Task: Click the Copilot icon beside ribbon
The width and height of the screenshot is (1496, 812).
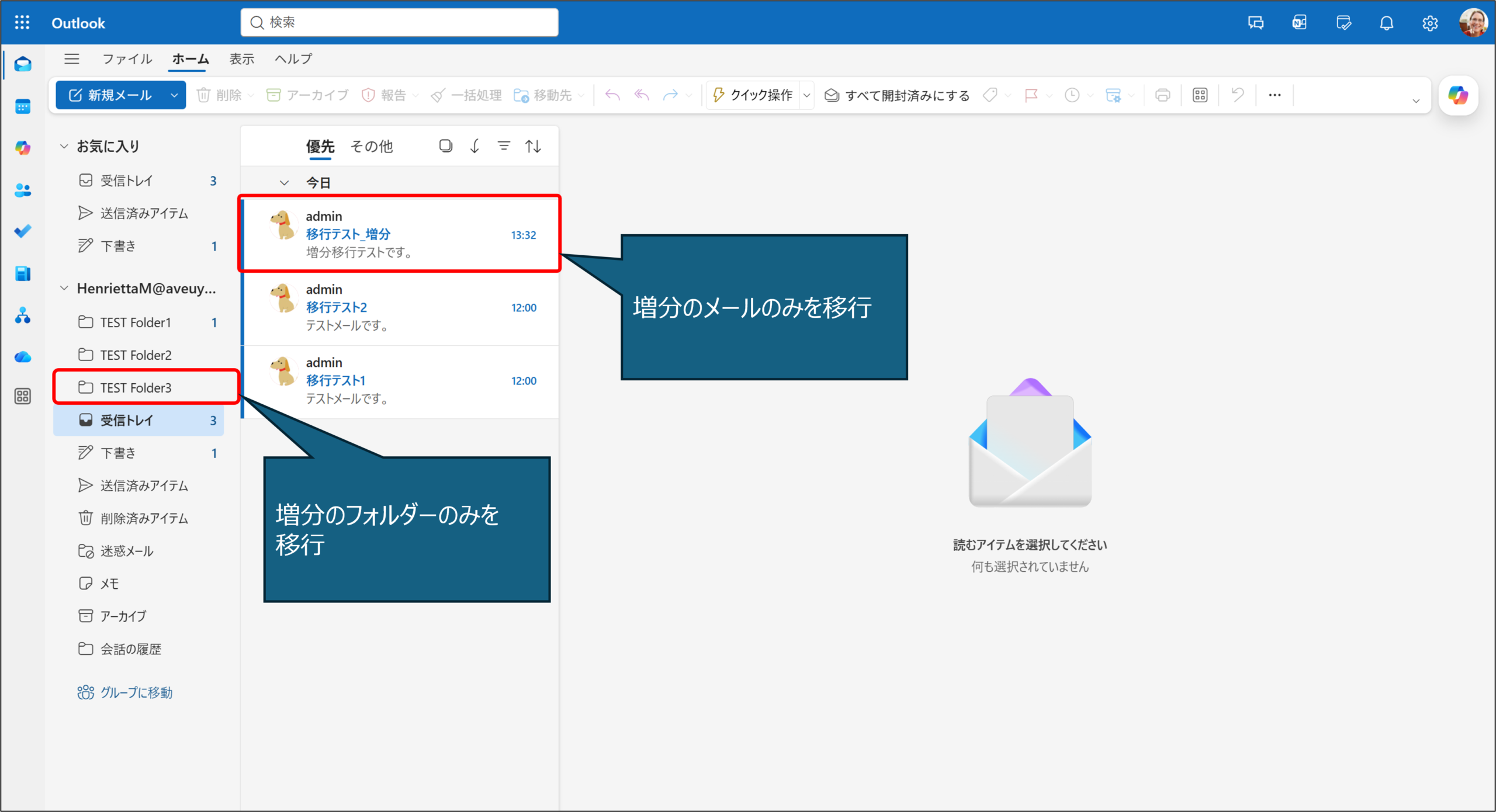Action: [x=1458, y=95]
